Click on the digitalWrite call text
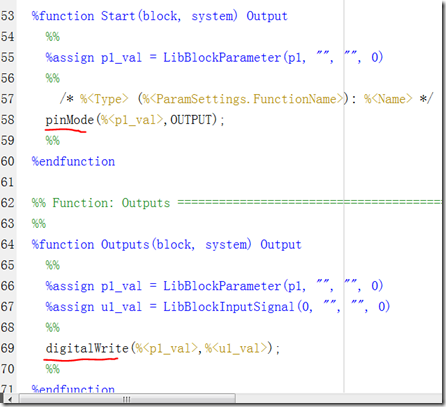Viewport: 446px width, 407px height. click(x=162, y=348)
